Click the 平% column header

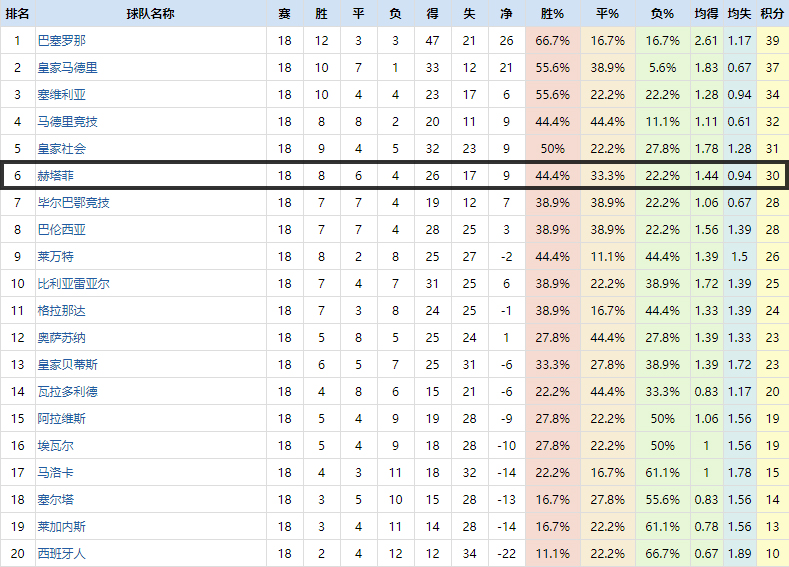coord(607,14)
